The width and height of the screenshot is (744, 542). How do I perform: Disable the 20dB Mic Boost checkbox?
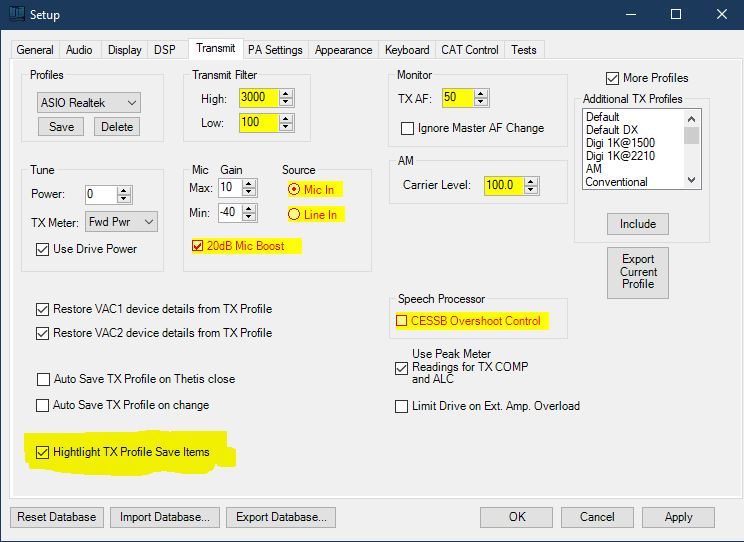coord(198,246)
